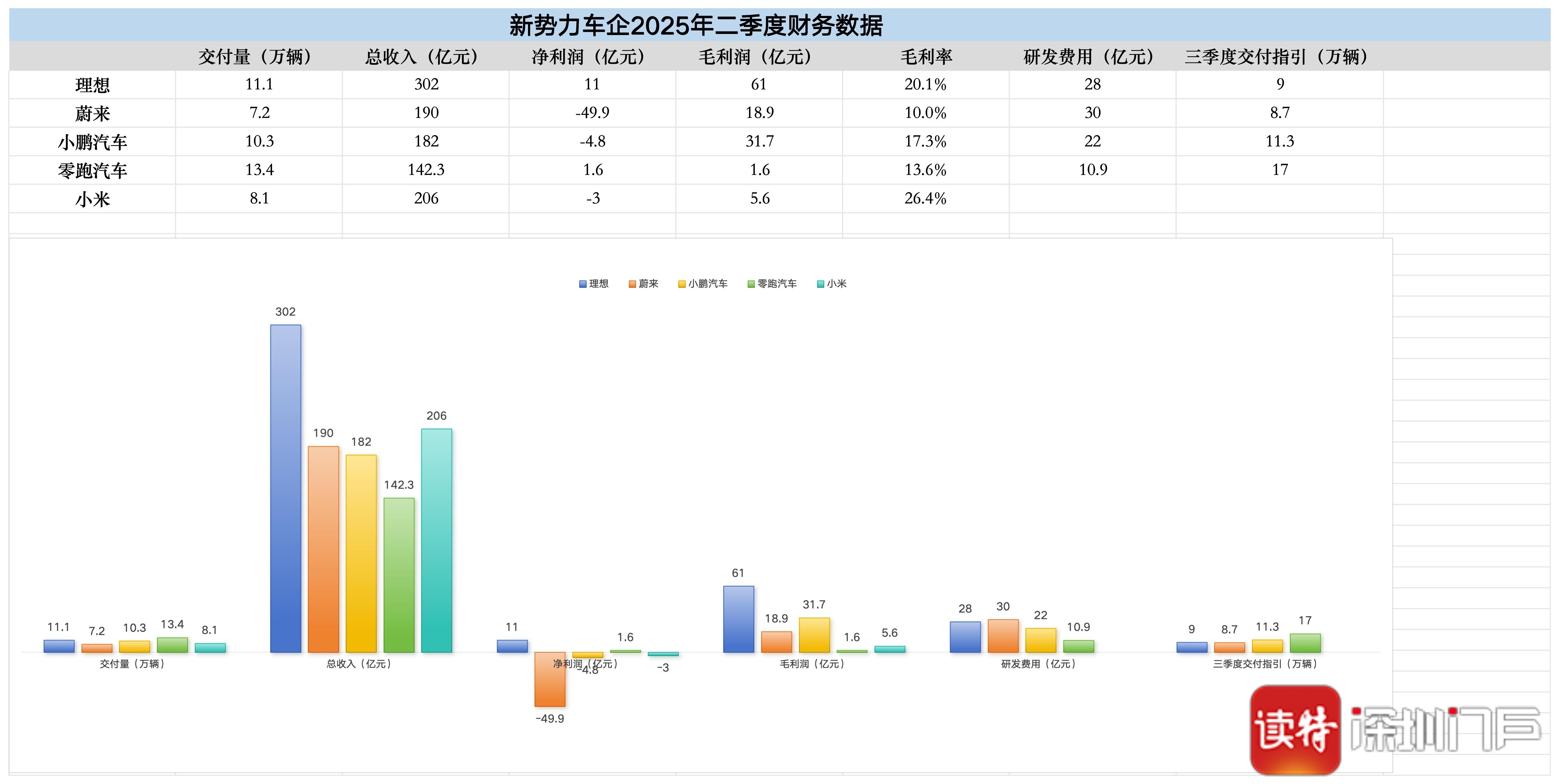
Task: Click the 三季度交付指引（万辆） chart axis label
Action: (x=1266, y=664)
